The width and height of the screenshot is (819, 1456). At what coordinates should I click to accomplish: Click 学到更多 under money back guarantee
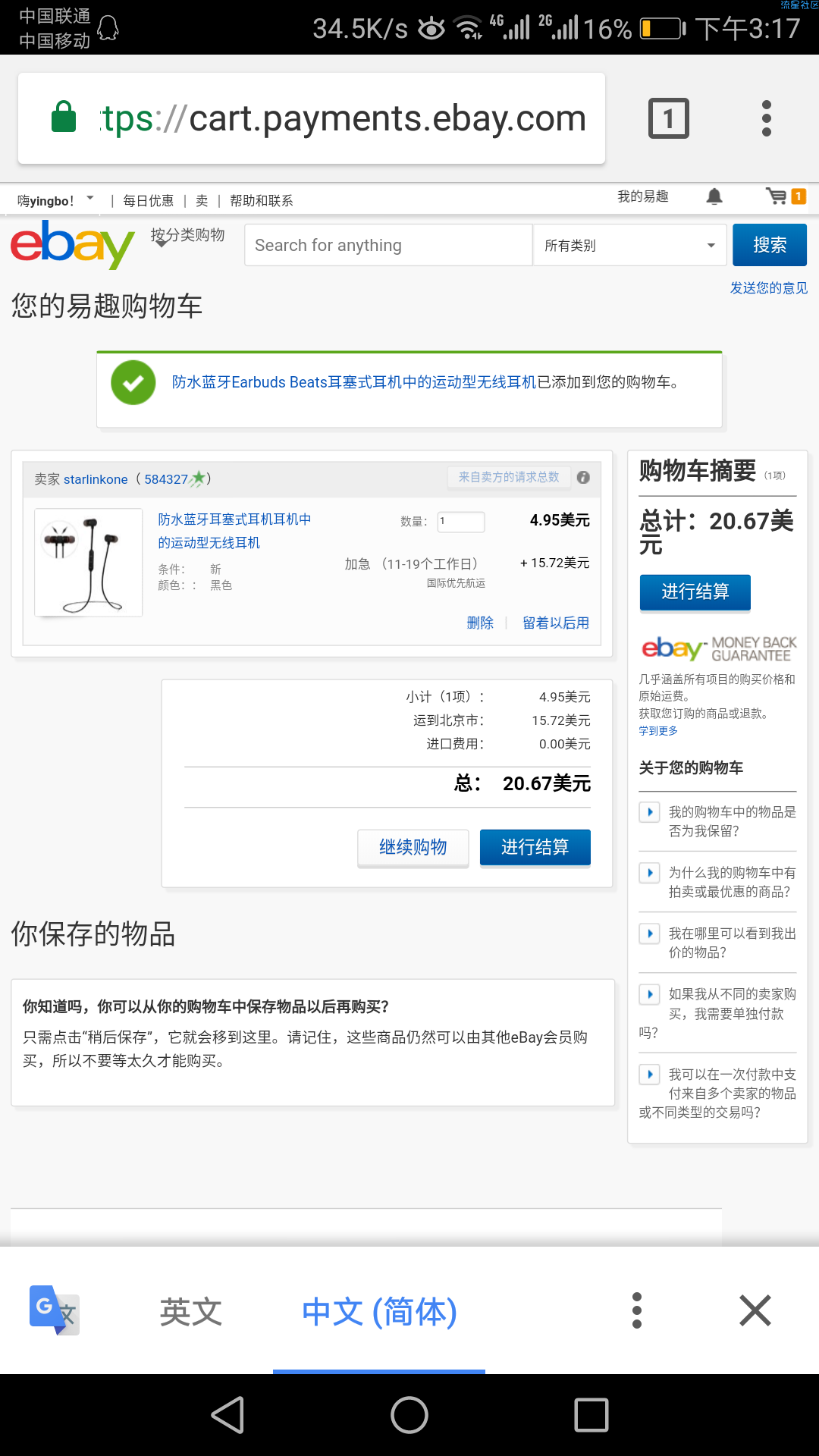(x=658, y=730)
